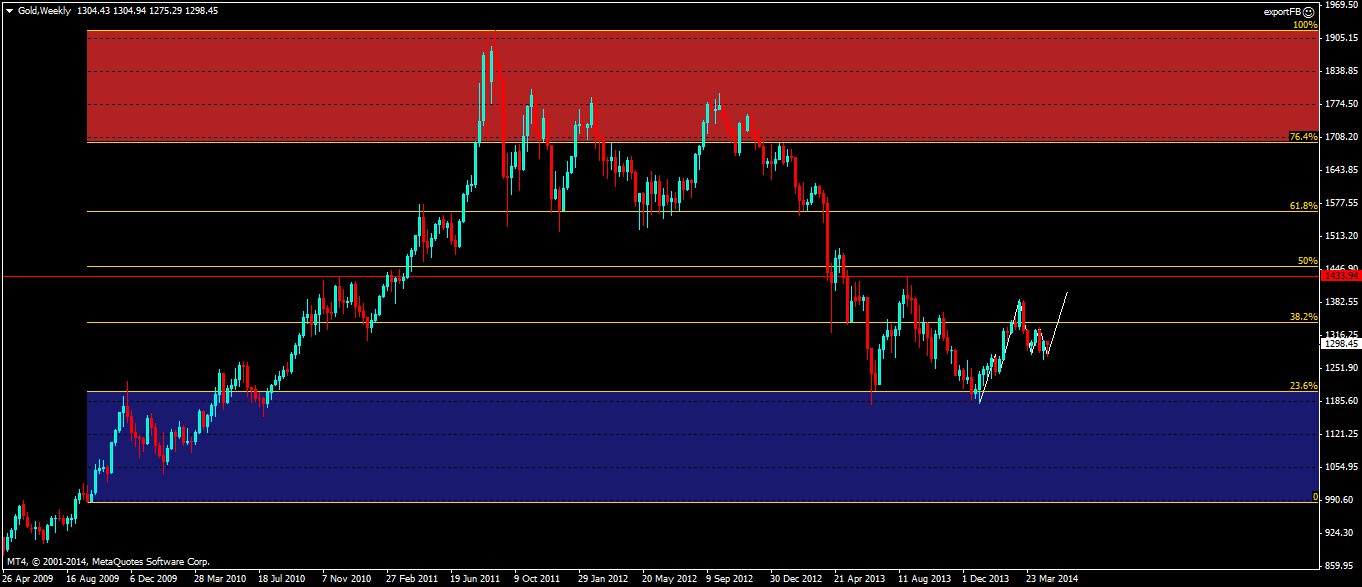1362x587 pixels.
Task: Click the 1708.20 price on the scale
Action: (x=1340, y=137)
